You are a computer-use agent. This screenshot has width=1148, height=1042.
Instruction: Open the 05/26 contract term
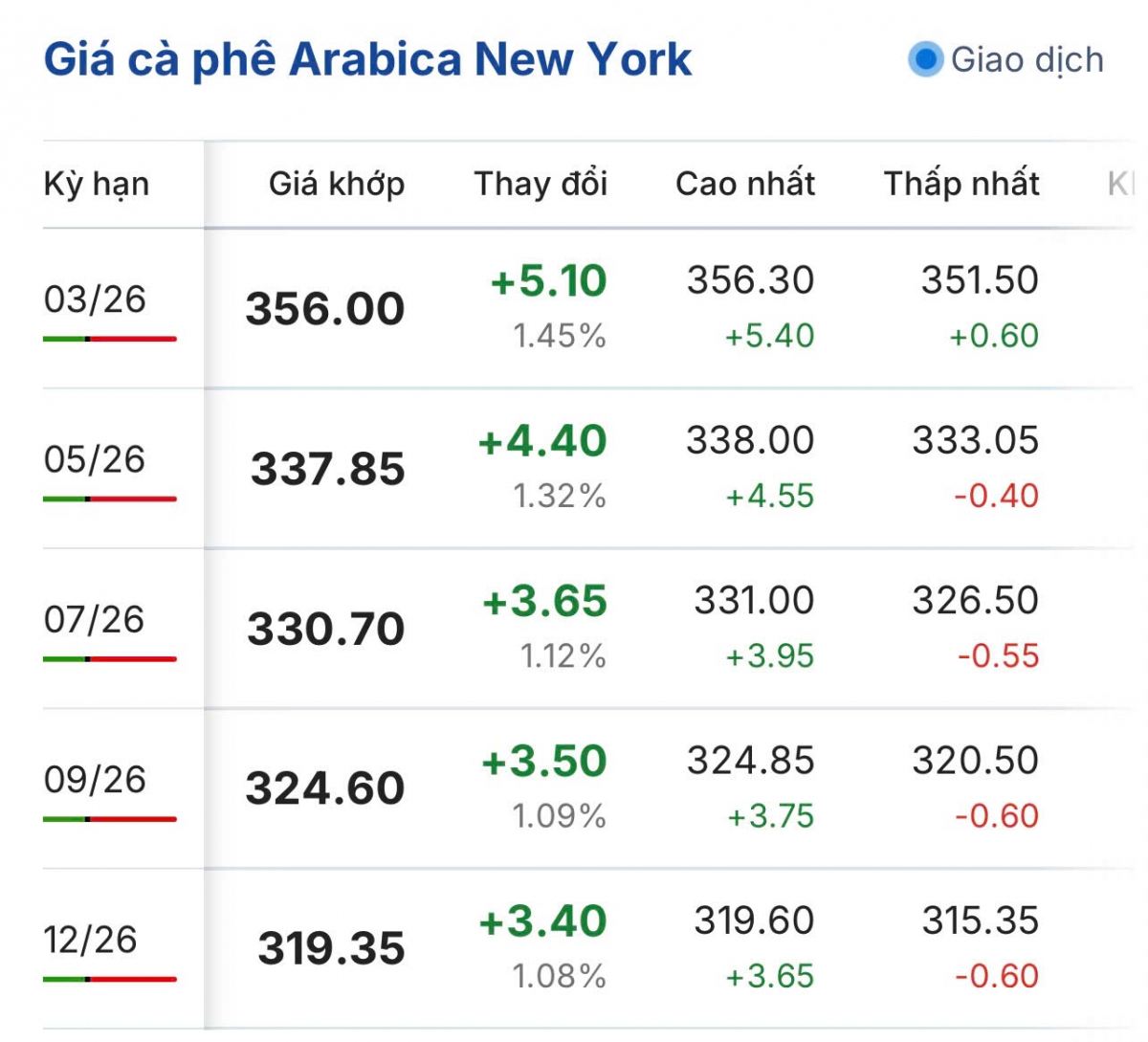point(95,459)
